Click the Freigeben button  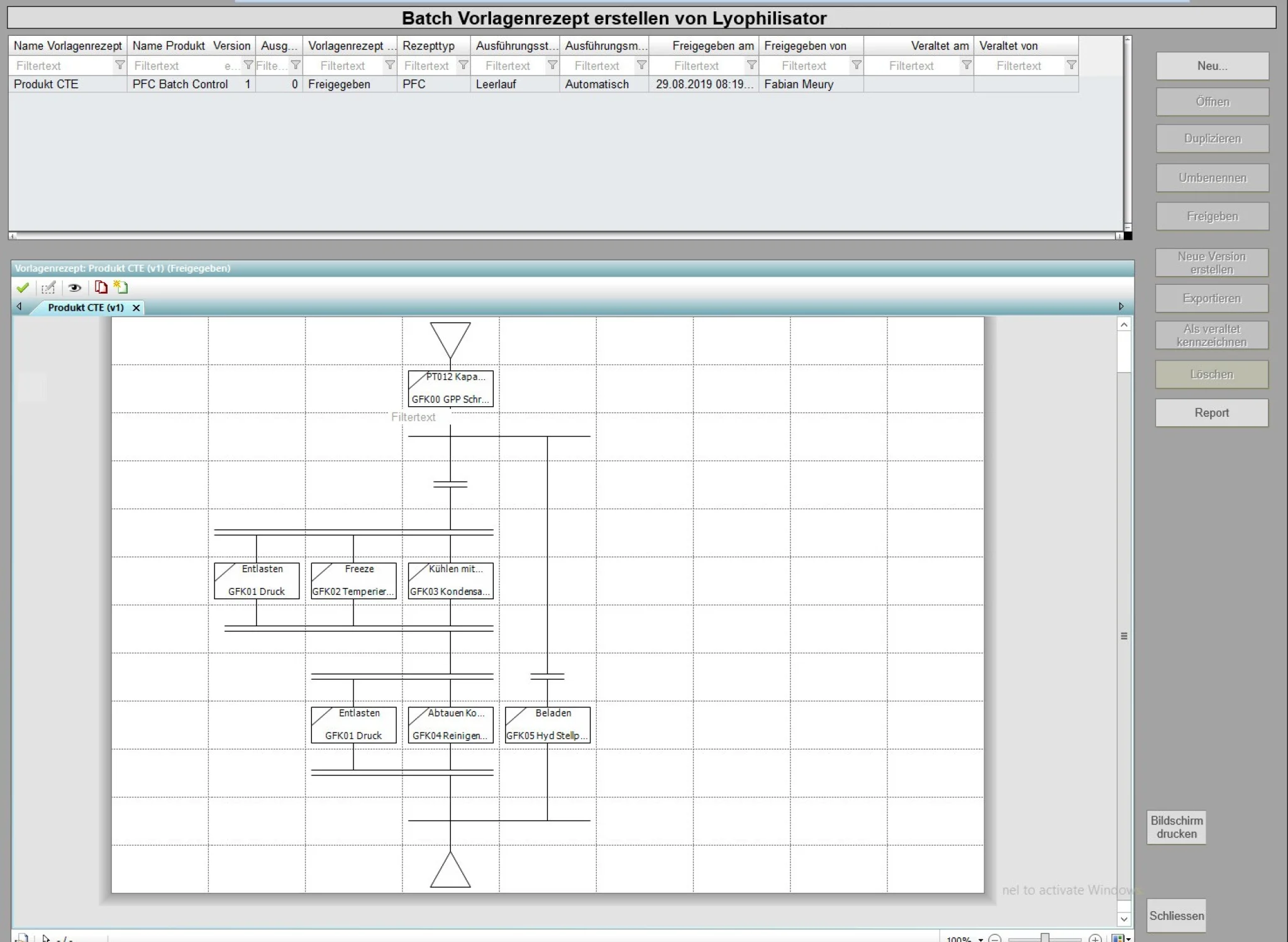tap(1212, 216)
